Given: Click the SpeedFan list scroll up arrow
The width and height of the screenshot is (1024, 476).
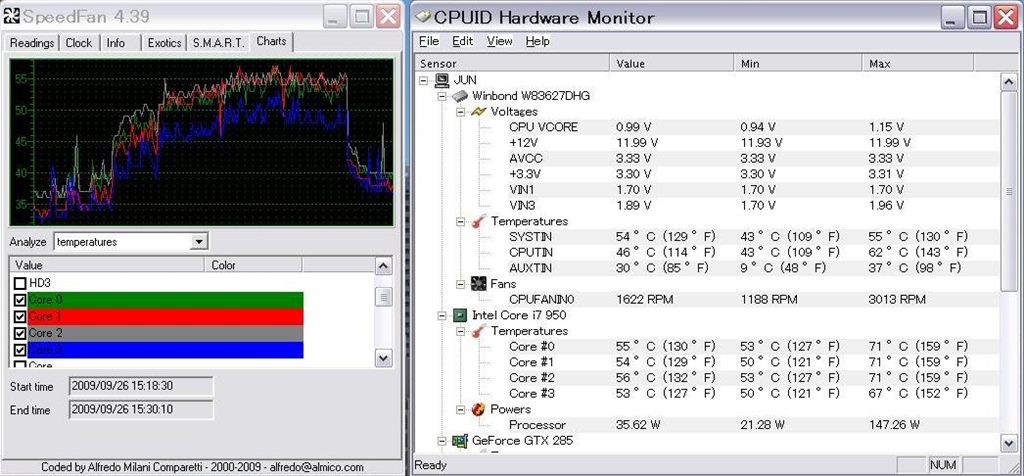Looking at the screenshot, I should tap(384, 266).
